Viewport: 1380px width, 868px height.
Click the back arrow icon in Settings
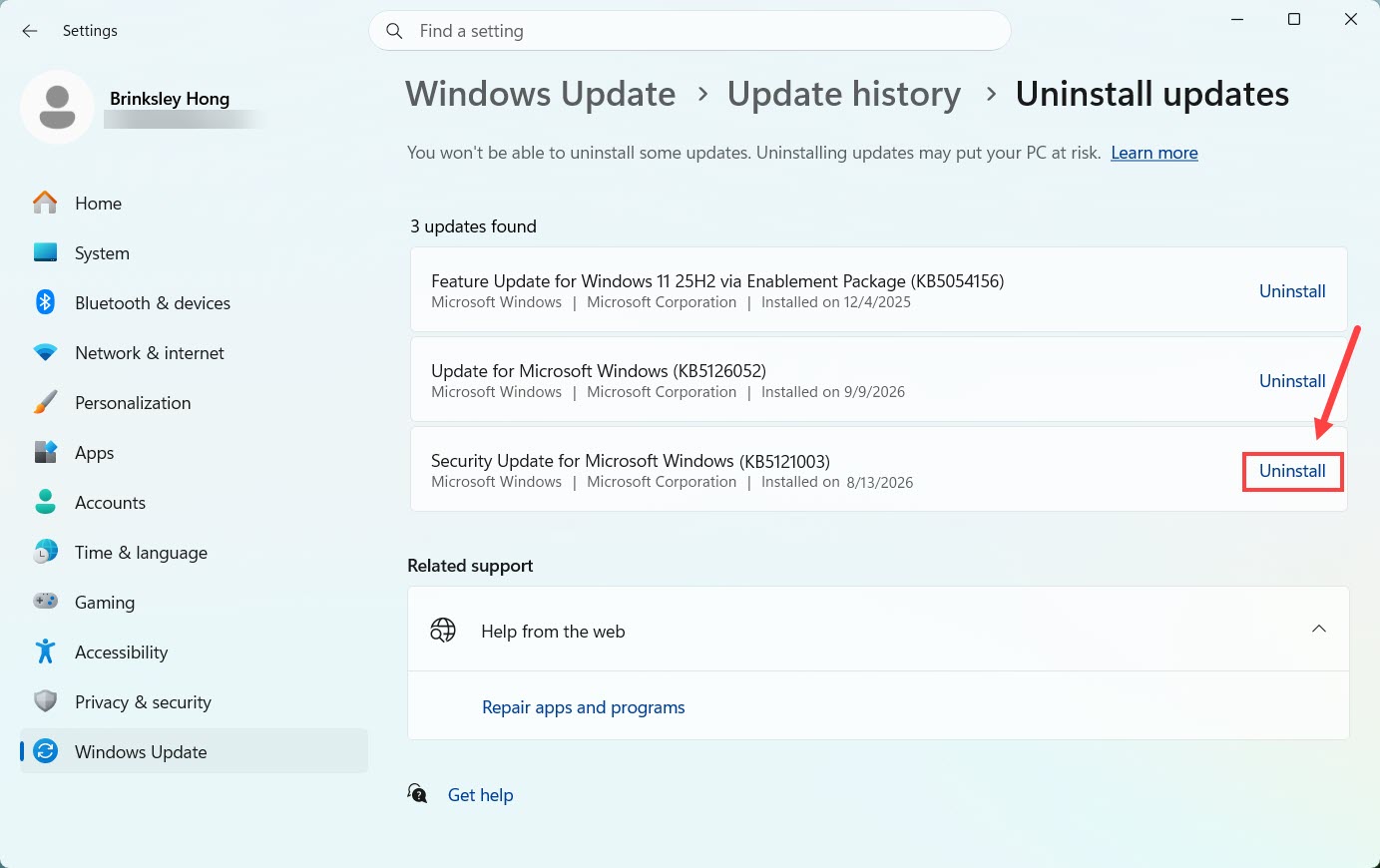click(30, 31)
